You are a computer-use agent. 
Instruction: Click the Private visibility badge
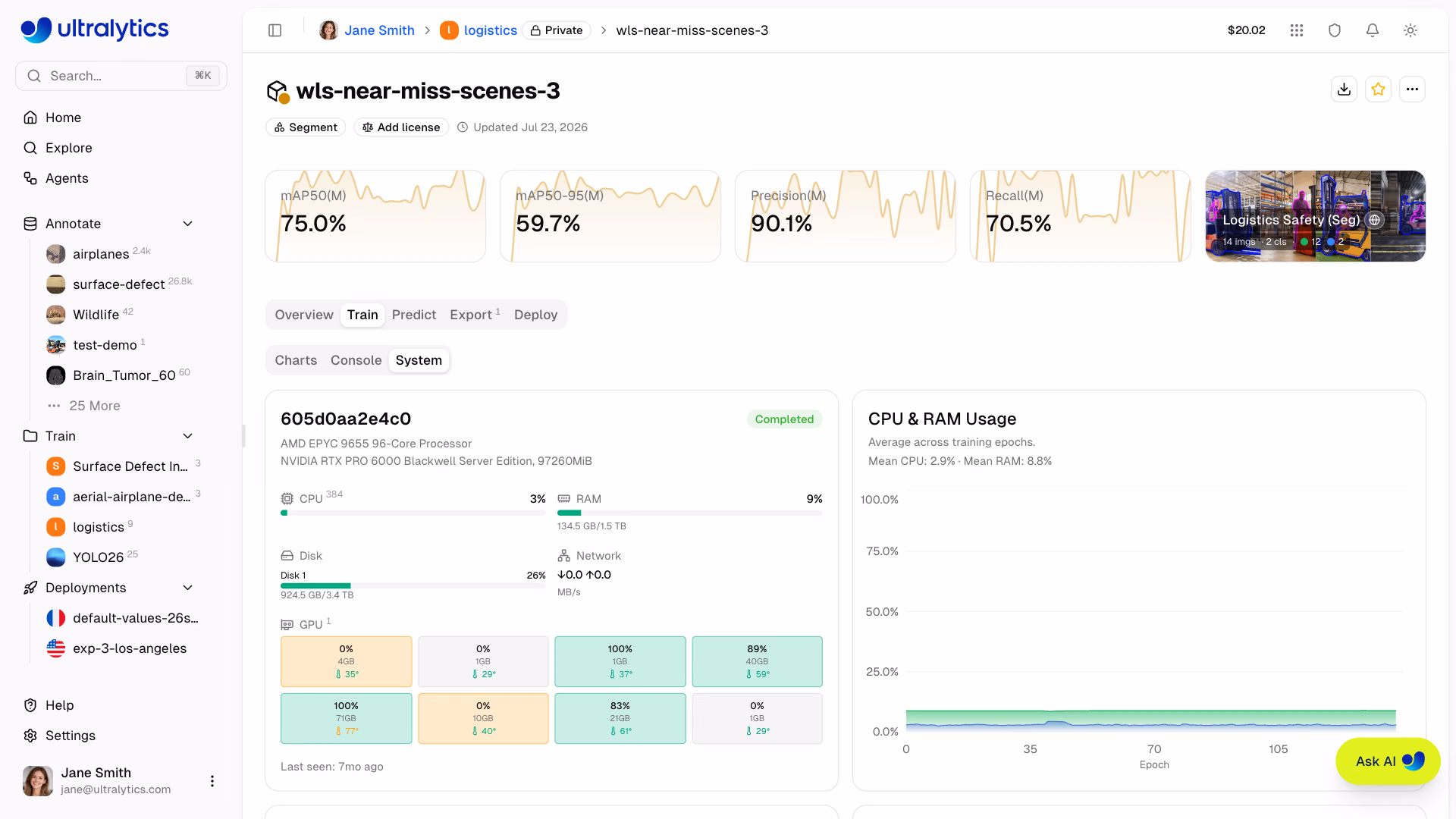(557, 30)
